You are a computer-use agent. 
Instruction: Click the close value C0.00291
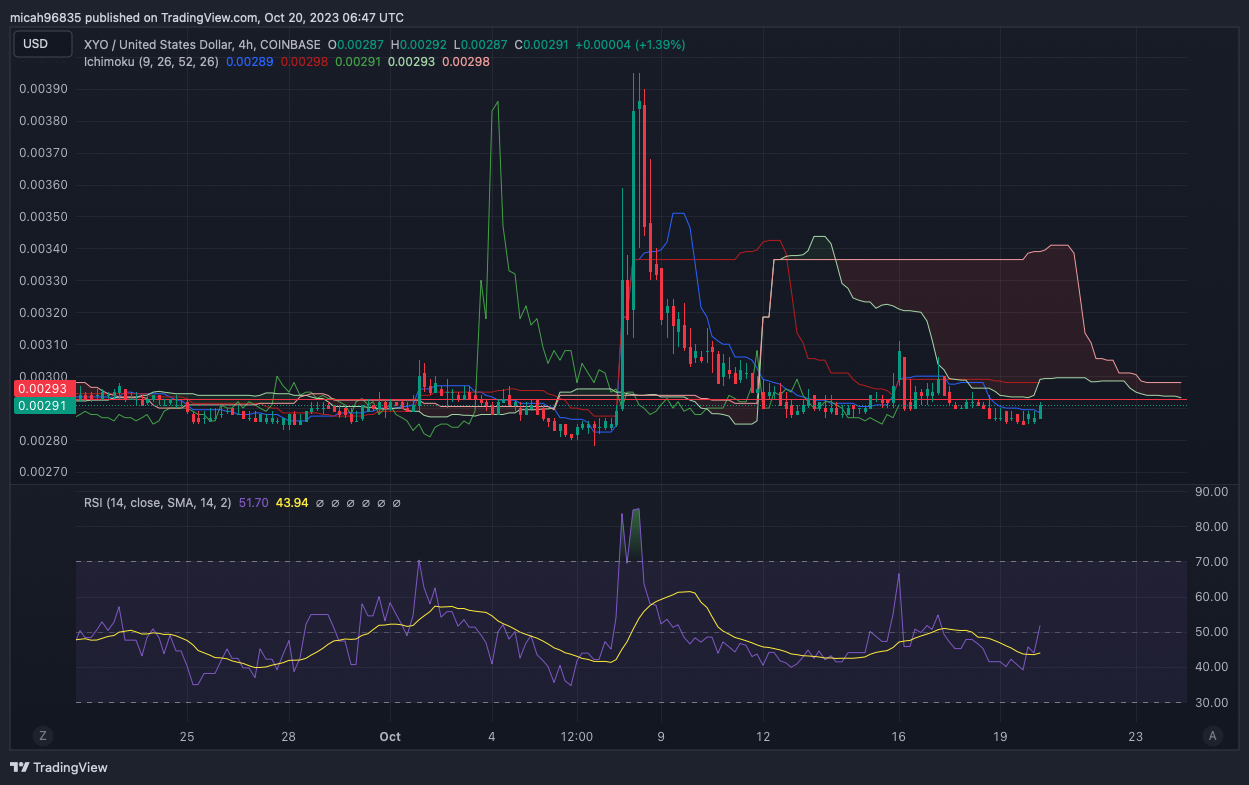point(540,45)
